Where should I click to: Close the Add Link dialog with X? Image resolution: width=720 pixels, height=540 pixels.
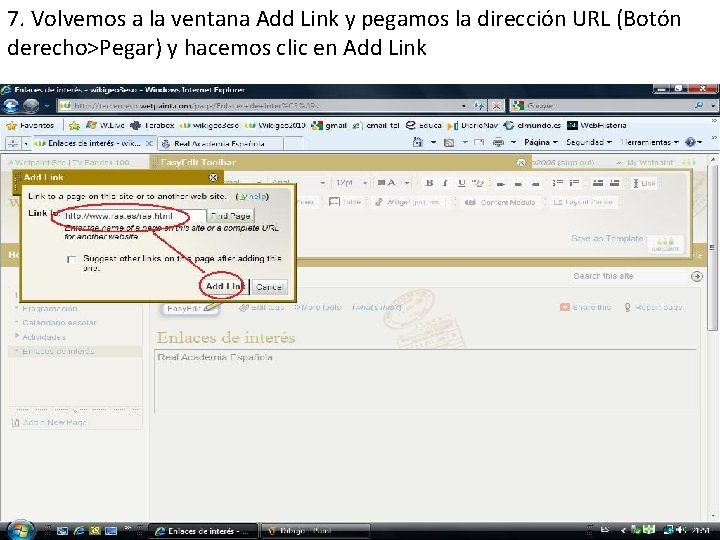click(213, 177)
